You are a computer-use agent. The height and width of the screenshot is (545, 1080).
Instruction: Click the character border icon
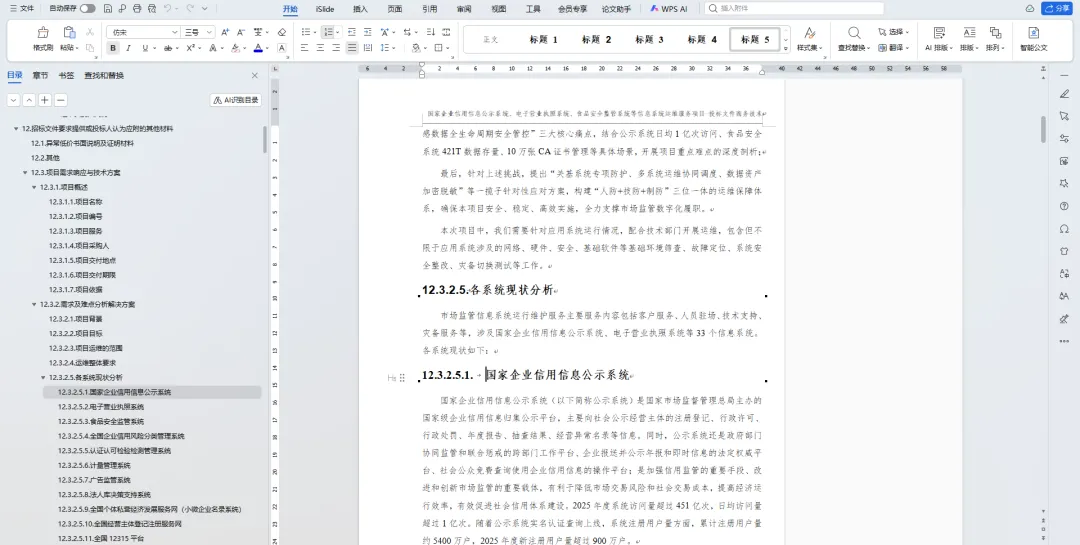coord(282,48)
